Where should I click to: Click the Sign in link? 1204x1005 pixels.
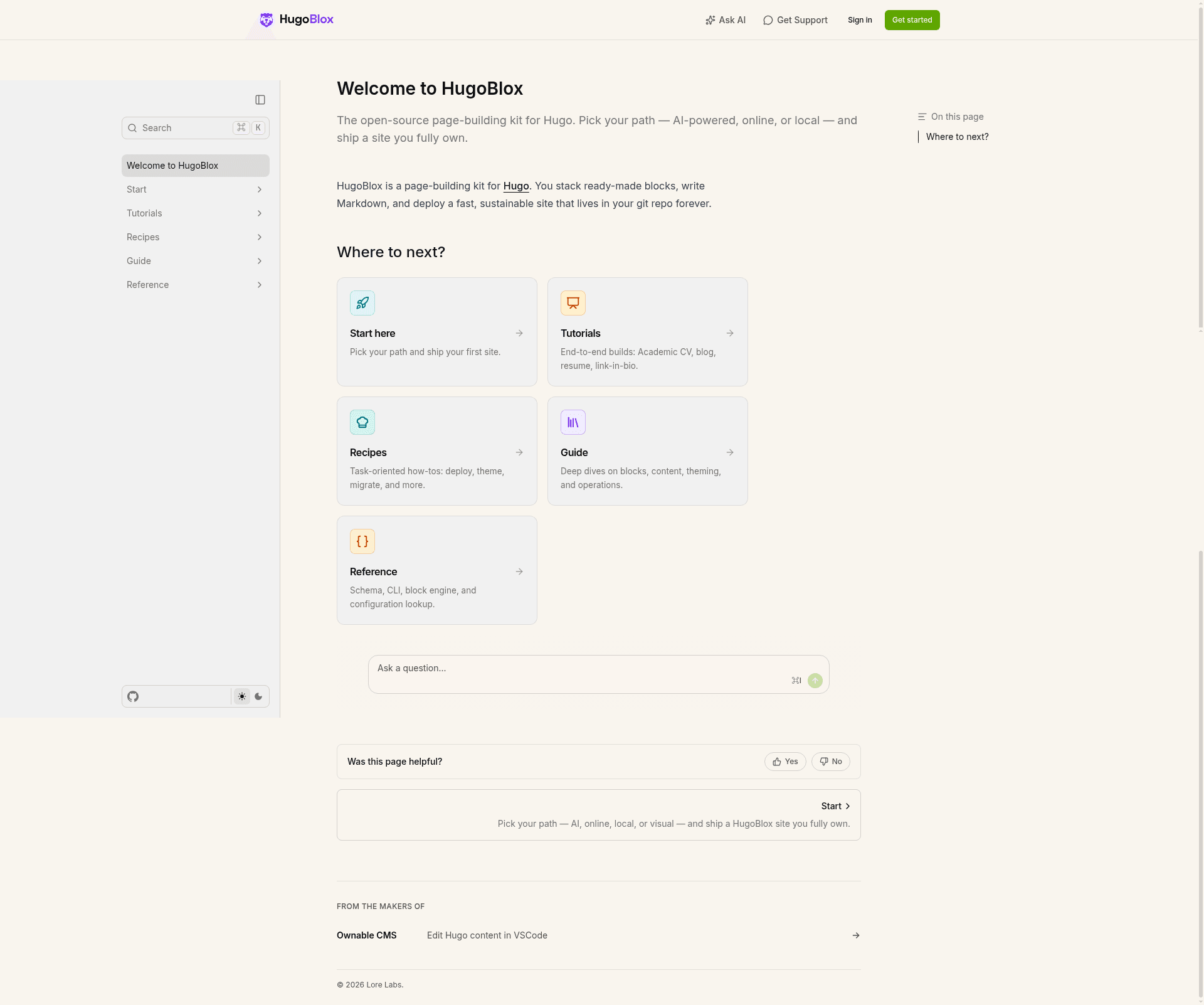[860, 20]
